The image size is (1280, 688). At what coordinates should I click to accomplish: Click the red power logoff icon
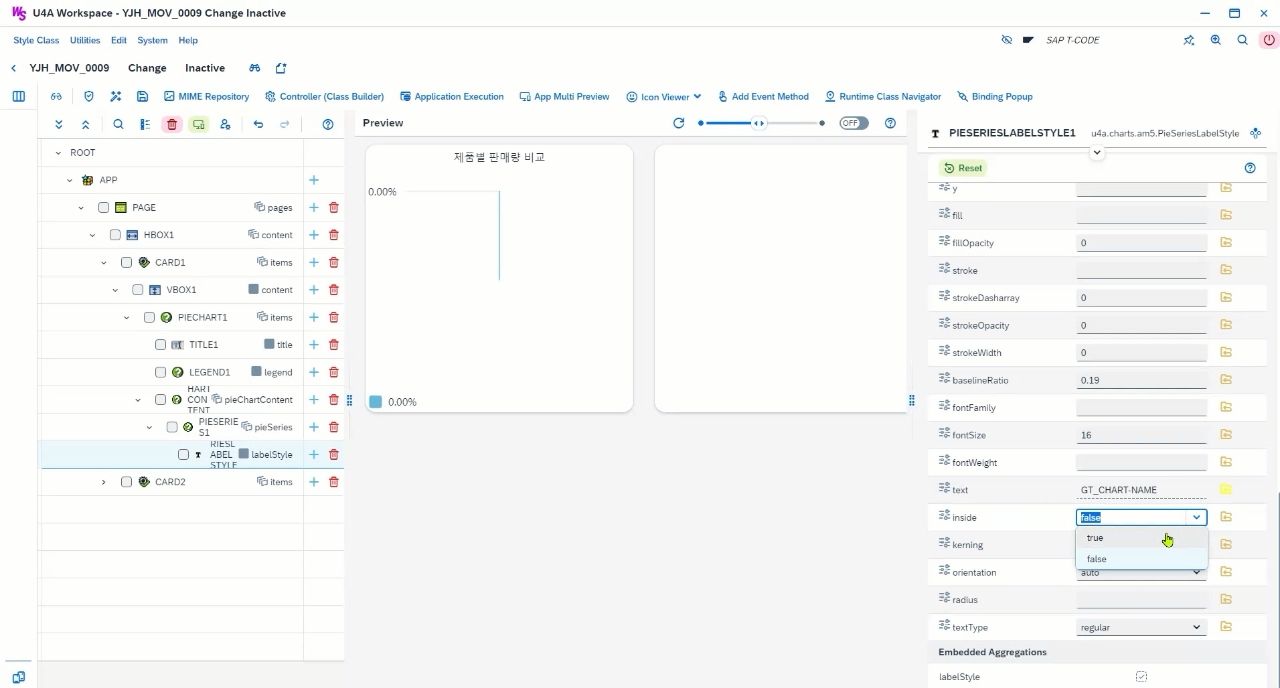click(1269, 40)
